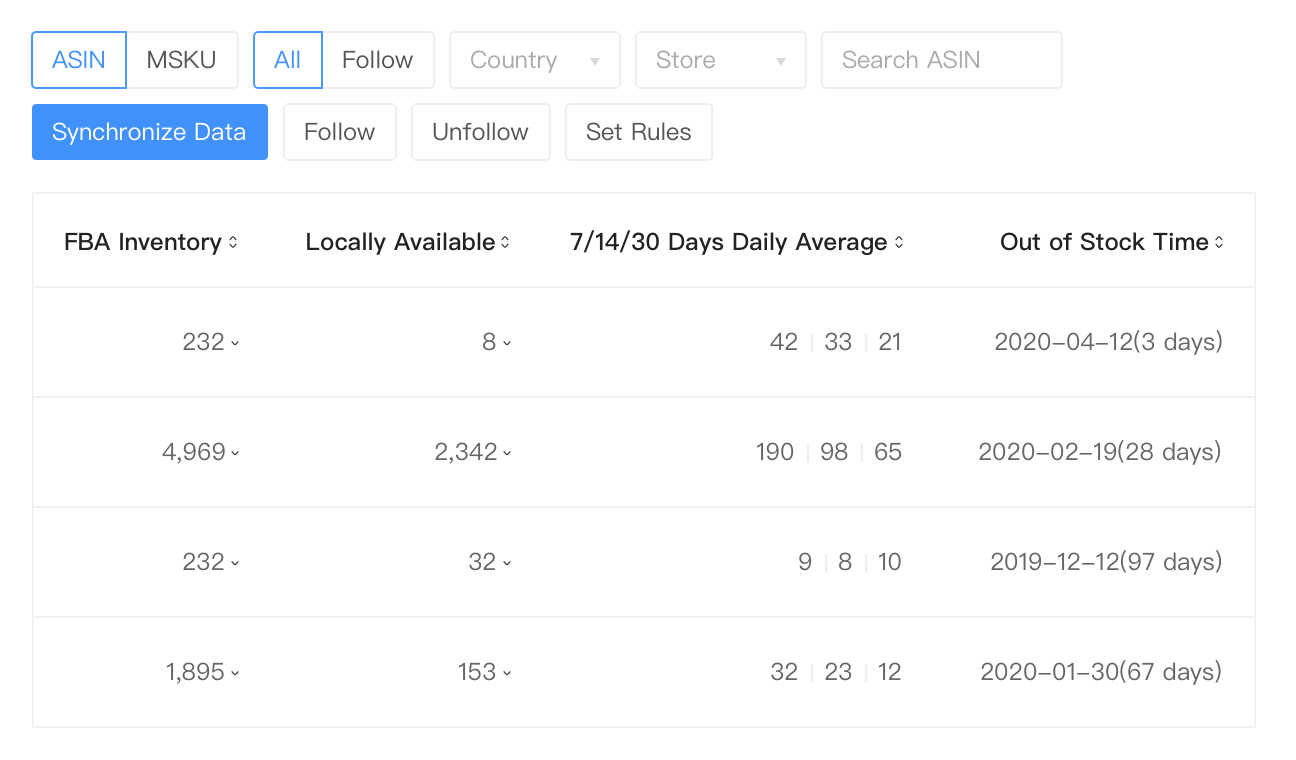Screen dimensions: 1296x760
Task: Focus the Search ASIN field
Action: pyautogui.click(x=942, y=60)
